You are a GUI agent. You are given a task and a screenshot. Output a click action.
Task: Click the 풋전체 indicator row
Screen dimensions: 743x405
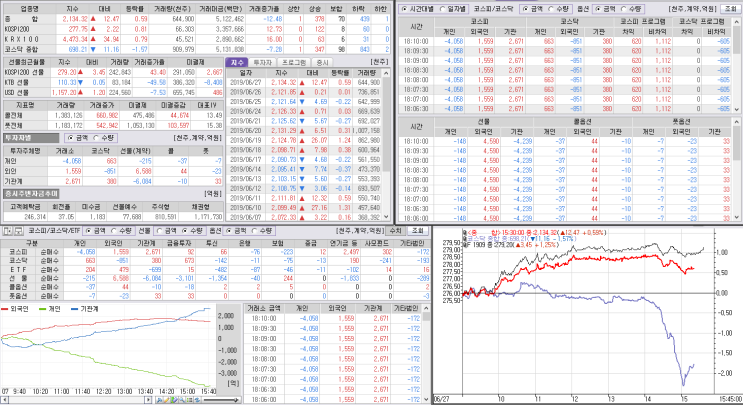(x=113, y=126)
